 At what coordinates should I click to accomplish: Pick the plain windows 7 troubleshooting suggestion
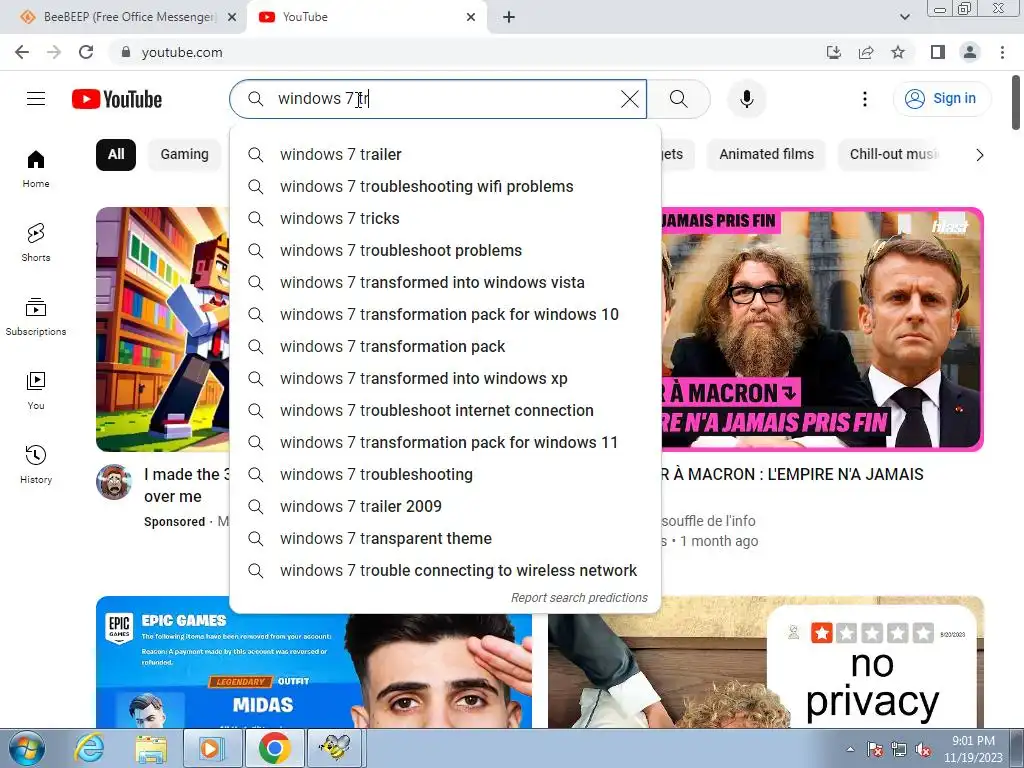[x=445, y=475]
